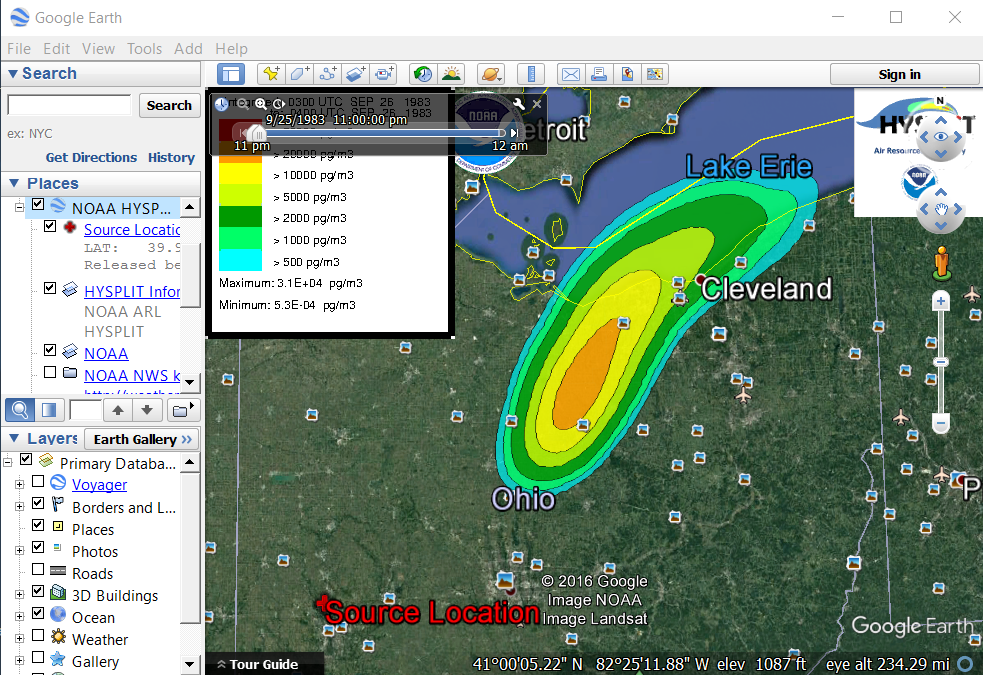Add an image overlay
983x675 pixels.
coord(355,74)
